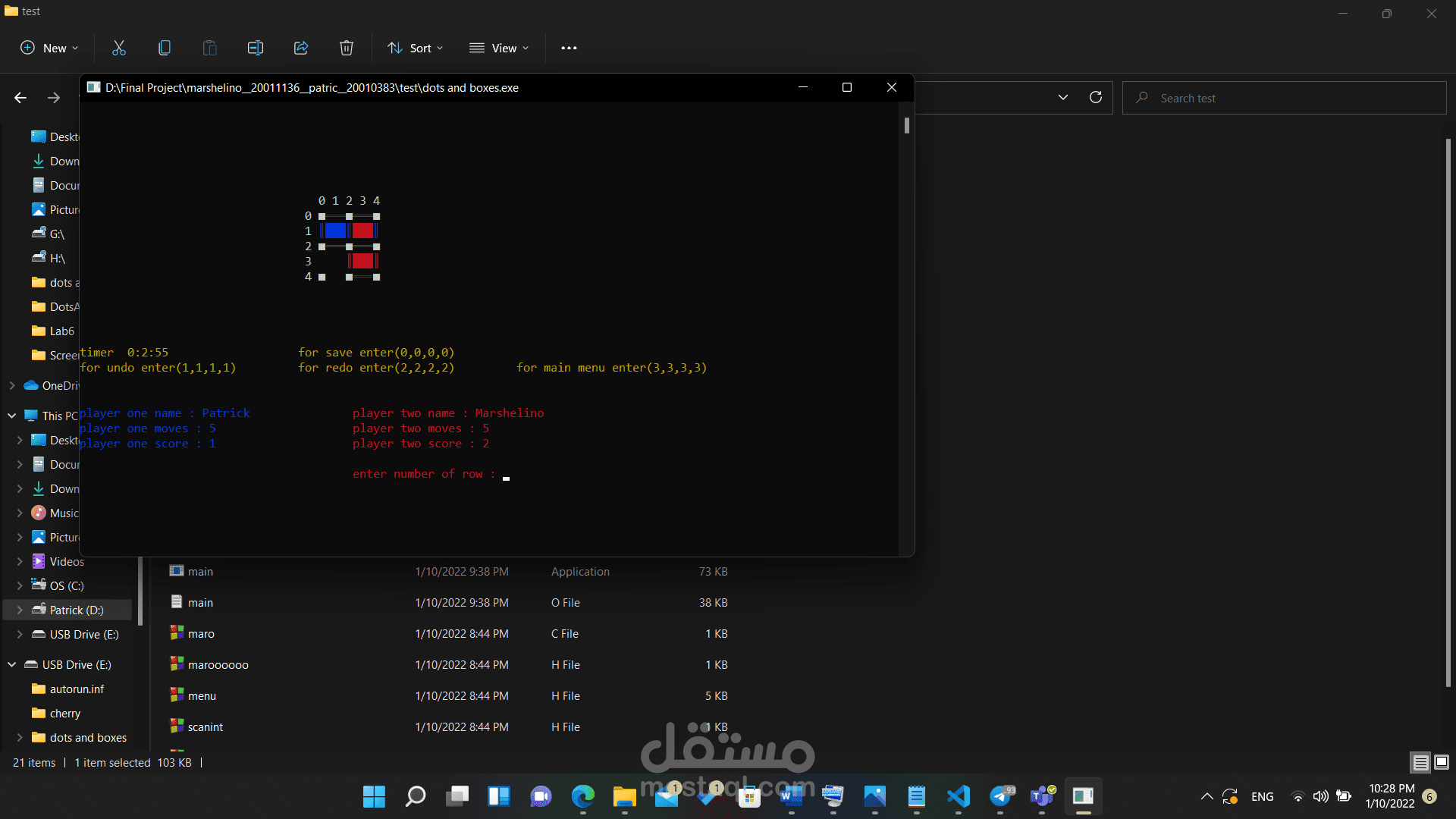Image resolution: width=1456 pixels, height=819 pixels.
Task: Open the Sort dropdown menu
Action: 415,48
